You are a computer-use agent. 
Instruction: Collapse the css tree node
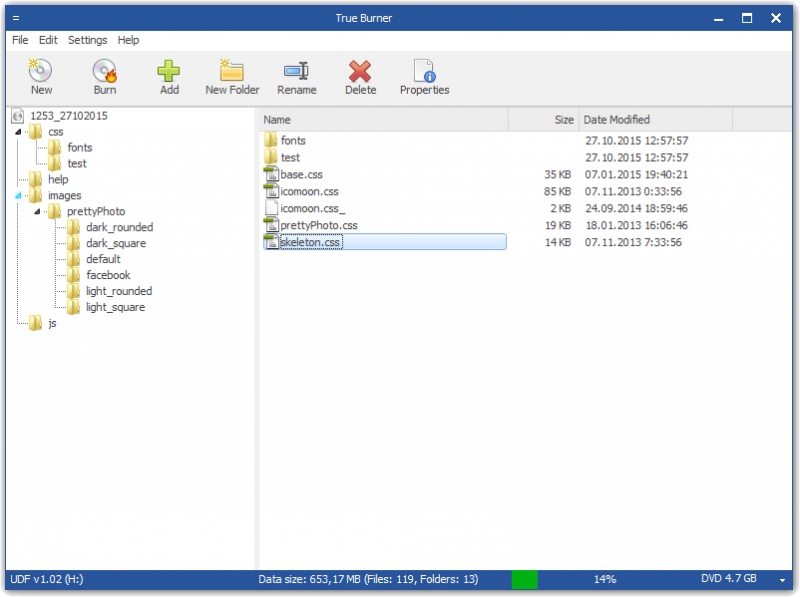18,132
